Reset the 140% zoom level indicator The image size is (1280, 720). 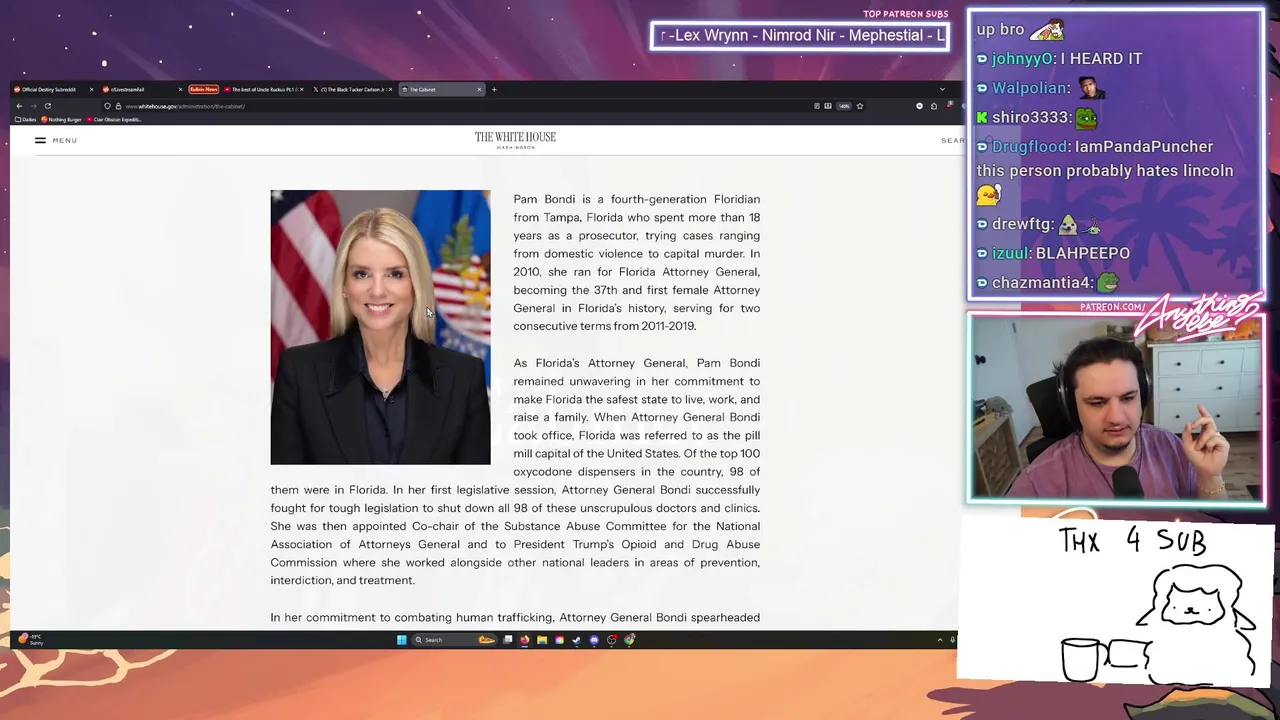pos(844,106)
